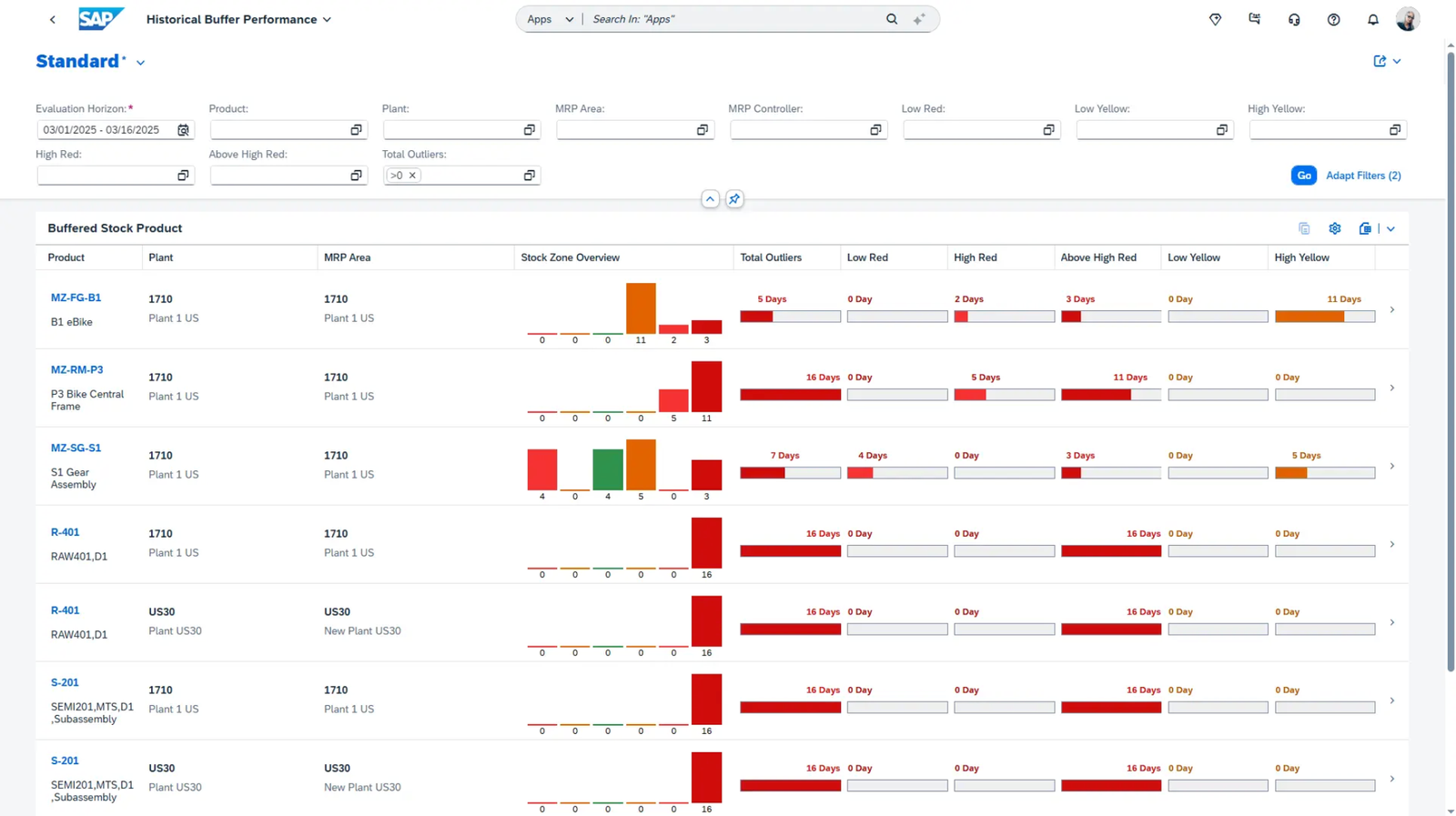Open the help question mark icon
This screenshot has width=1456, height=816.
coord(1333,19)
